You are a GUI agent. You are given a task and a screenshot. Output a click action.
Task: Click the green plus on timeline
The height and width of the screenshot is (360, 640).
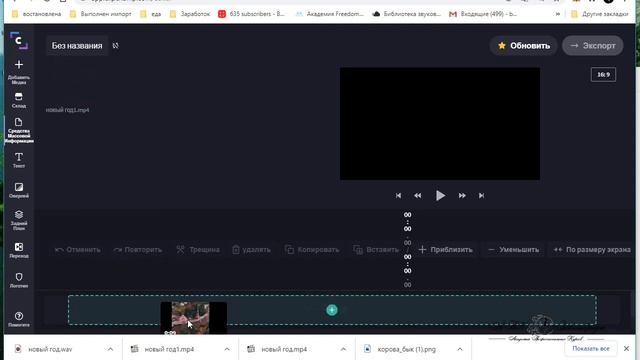coord(332,310)
